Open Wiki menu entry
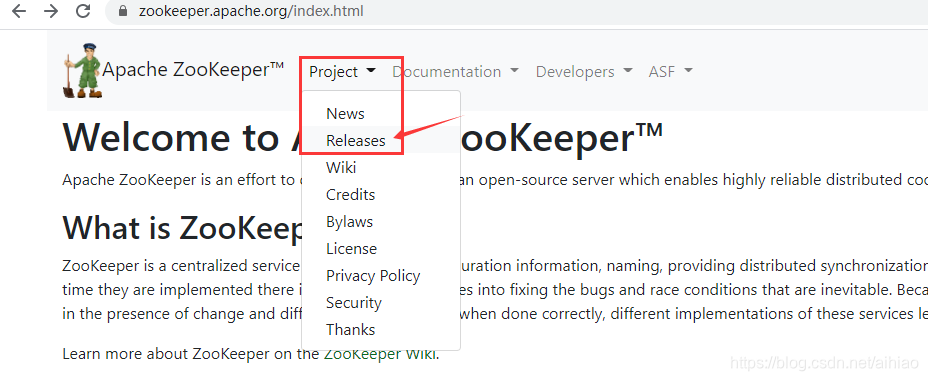 (x=381, y=168)
